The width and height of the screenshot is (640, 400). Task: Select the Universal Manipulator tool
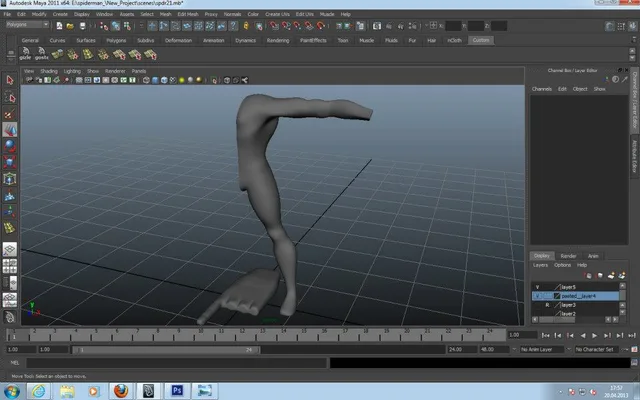tap(10, 179)
